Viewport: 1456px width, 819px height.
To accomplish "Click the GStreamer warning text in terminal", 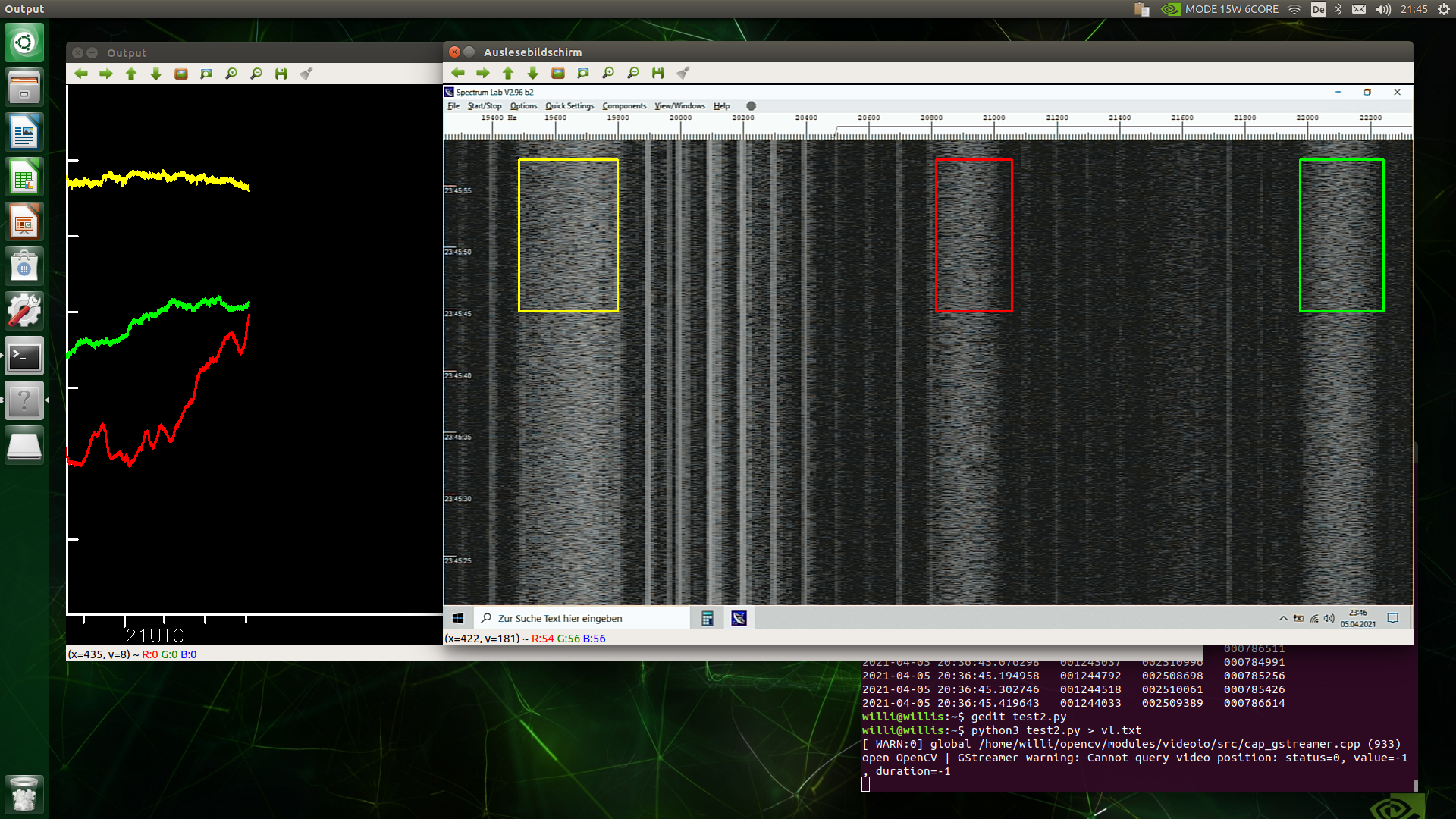I will (1134, 758).
